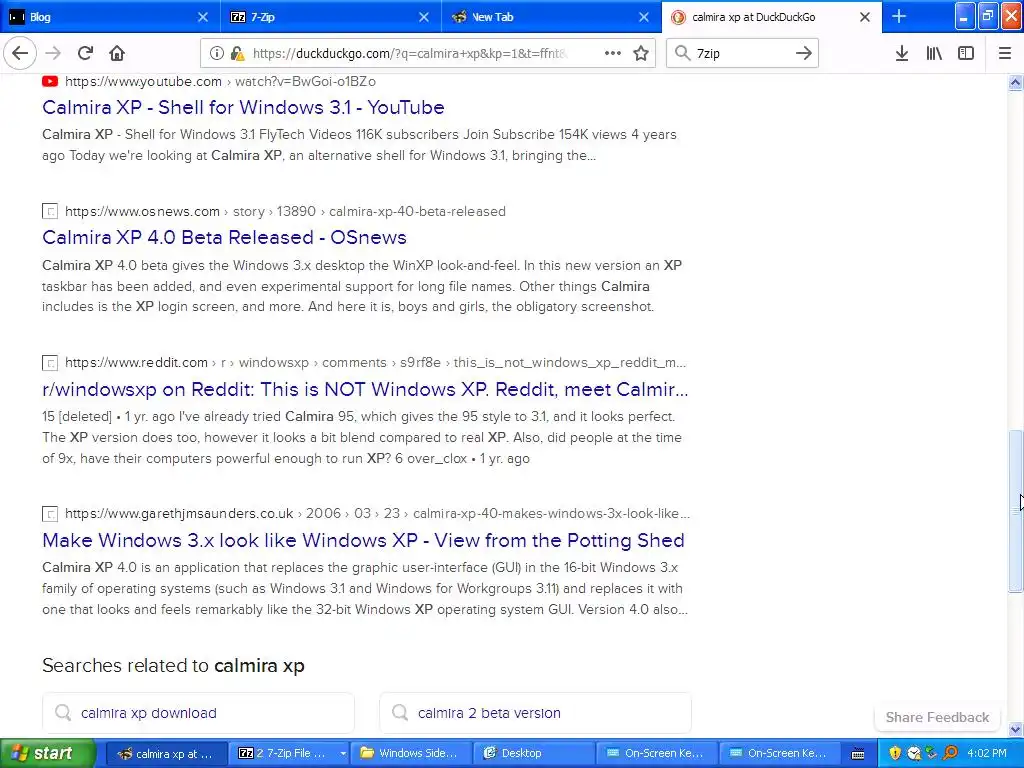The height and width of the screenshot is (768, 1024).
Task: Switch to the Blog tab
Action: click(110, 17)
